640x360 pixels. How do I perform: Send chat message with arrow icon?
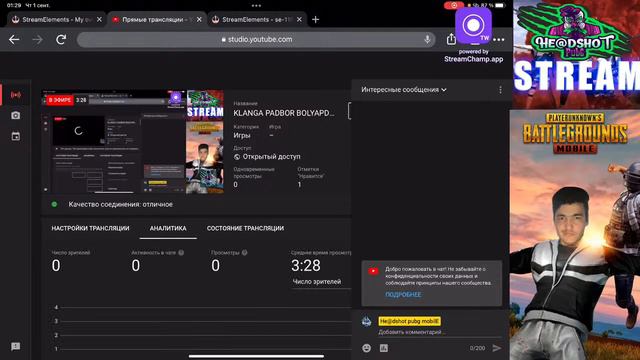pos(496,348)
